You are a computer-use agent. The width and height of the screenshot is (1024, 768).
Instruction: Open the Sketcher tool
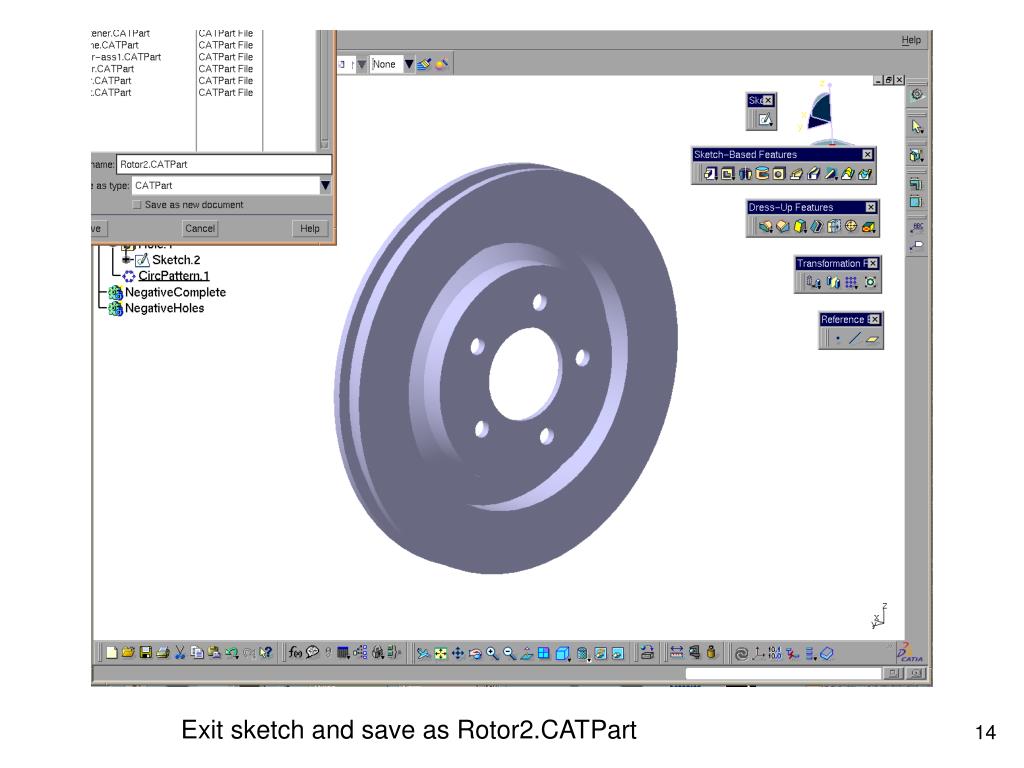point(765,120)
